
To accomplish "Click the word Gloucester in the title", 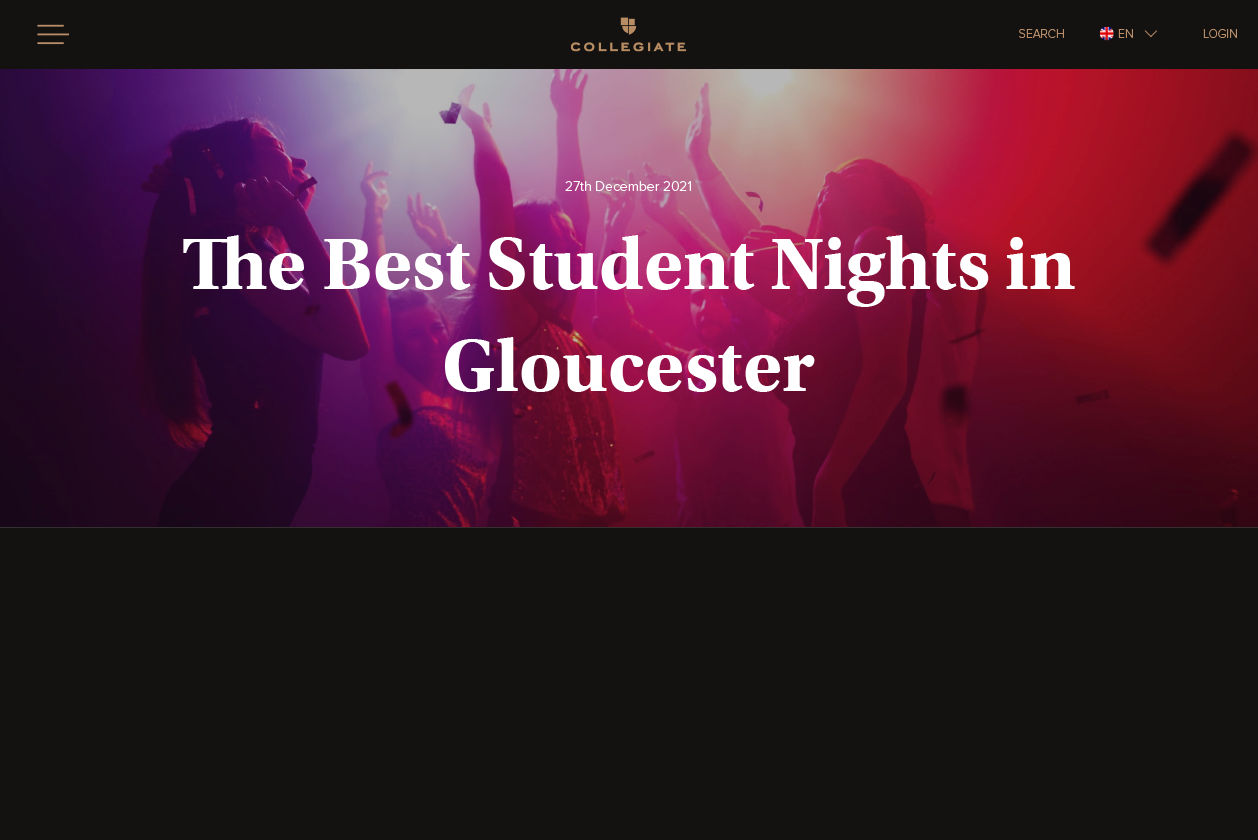I will pos(628,368).
